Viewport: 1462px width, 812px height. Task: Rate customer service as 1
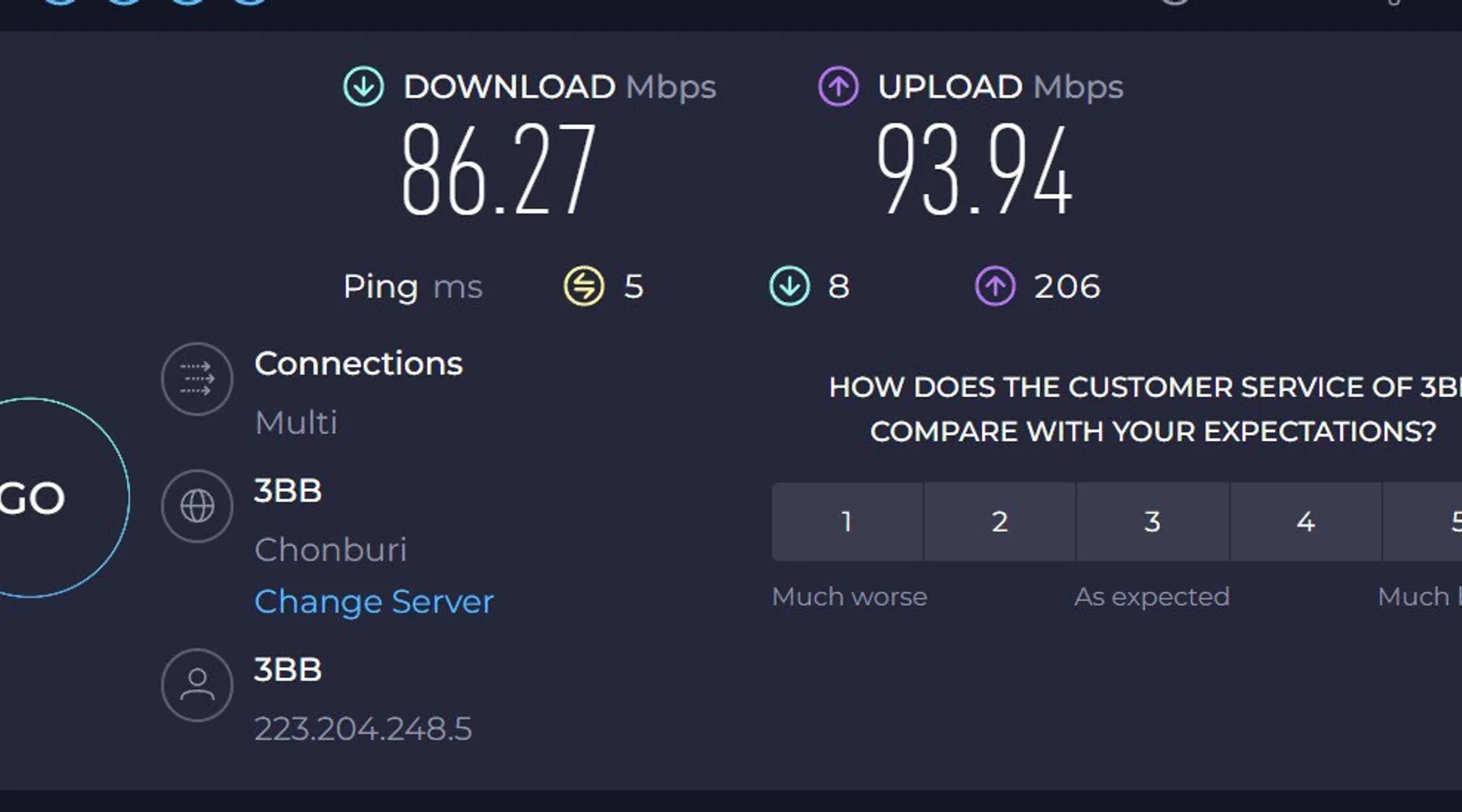(846, 521)
